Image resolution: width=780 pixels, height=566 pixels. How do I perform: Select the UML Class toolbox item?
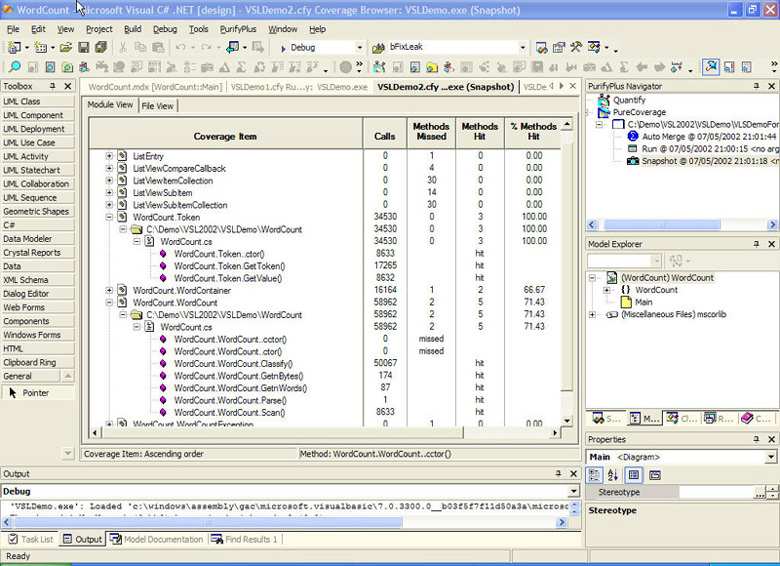pos(38,101)
